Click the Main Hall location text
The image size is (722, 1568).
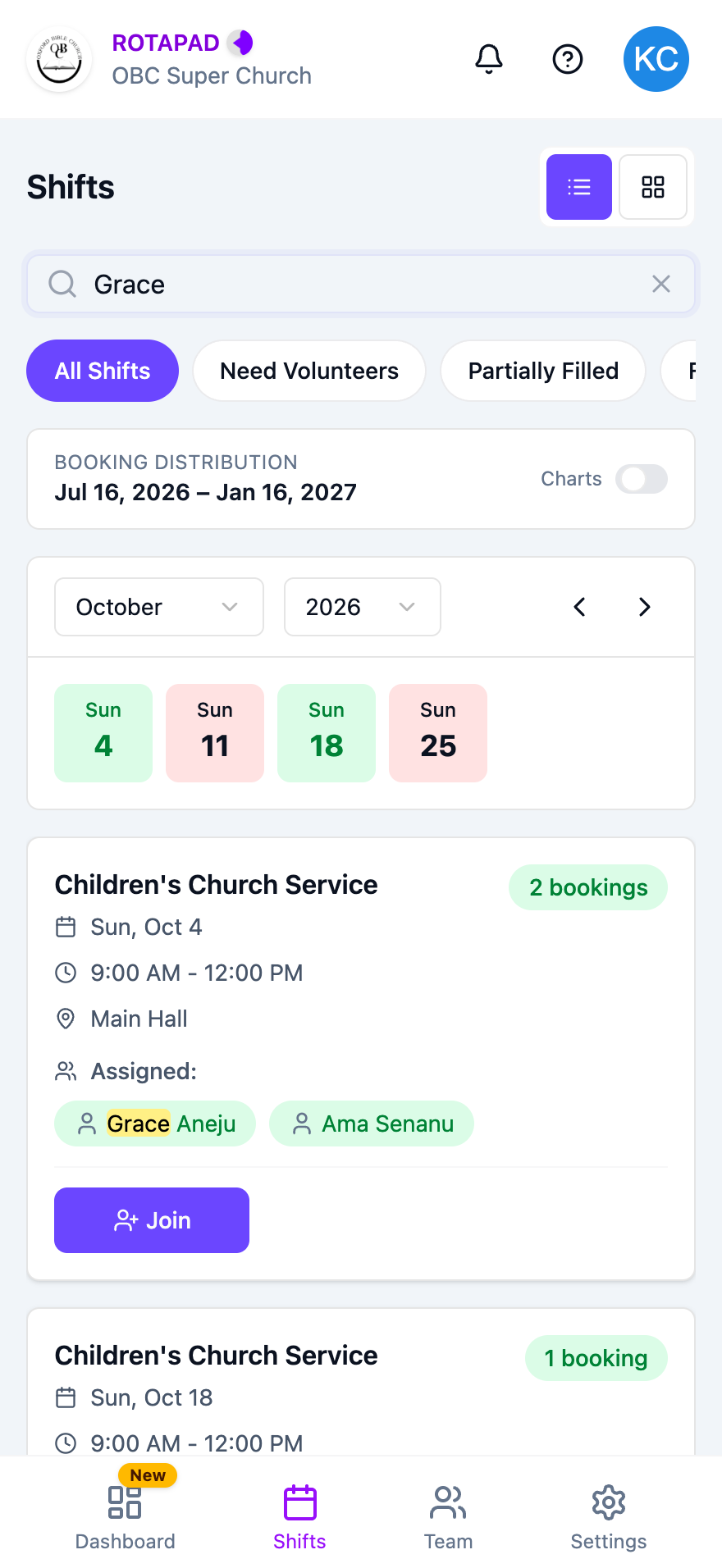tap(139, 1019)
